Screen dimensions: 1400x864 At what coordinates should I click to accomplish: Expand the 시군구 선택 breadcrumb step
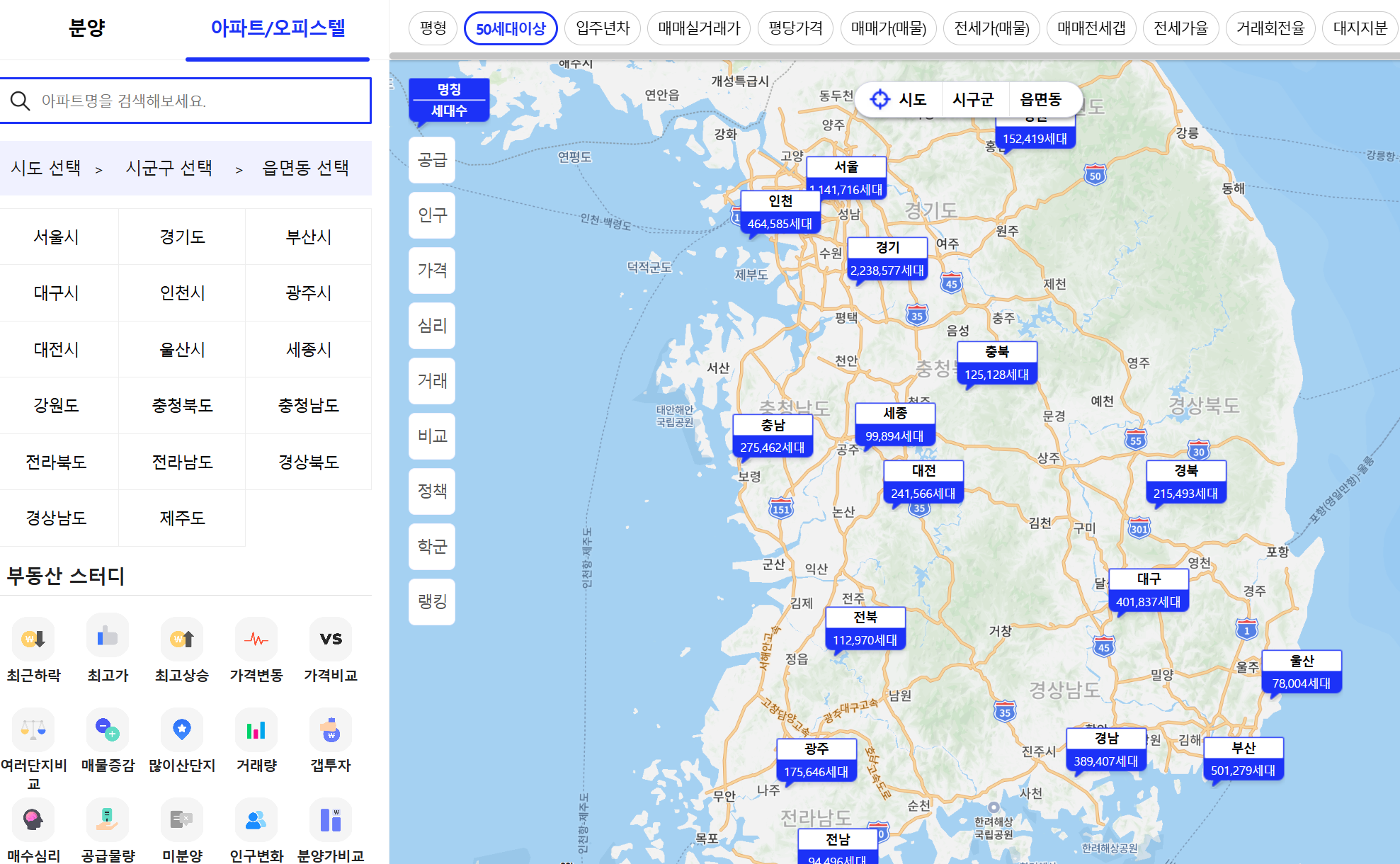click(x=169, y=168)
